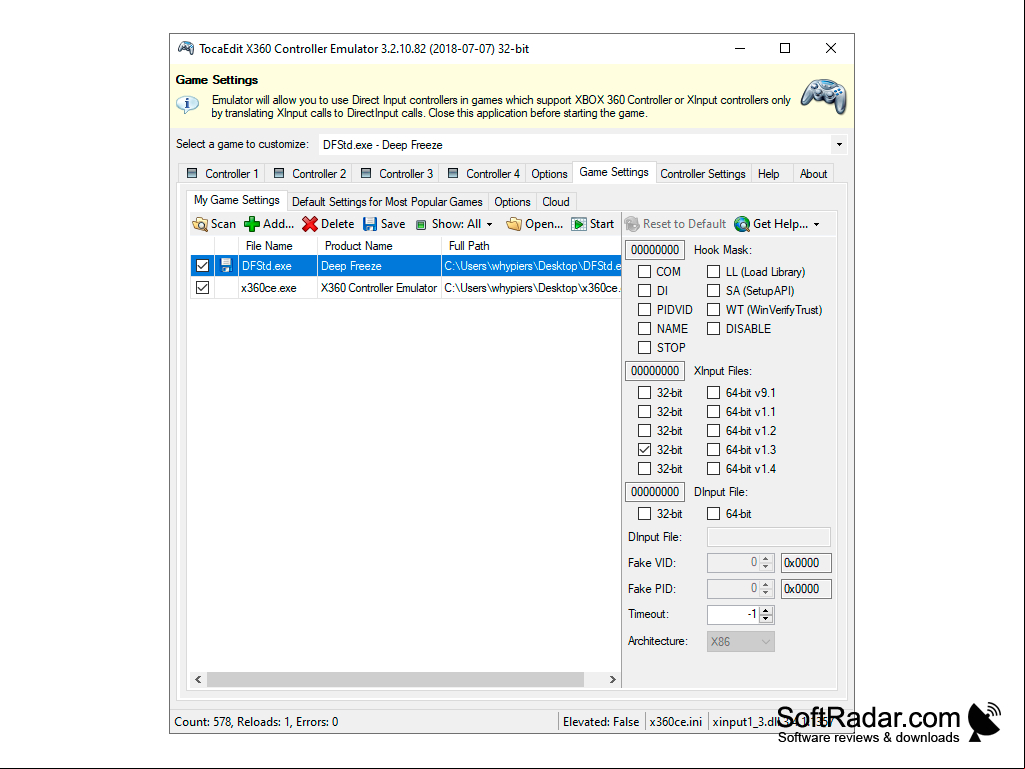Sort by the File Name column header
Screen dimensions: 1025x769
click(278, 246)
